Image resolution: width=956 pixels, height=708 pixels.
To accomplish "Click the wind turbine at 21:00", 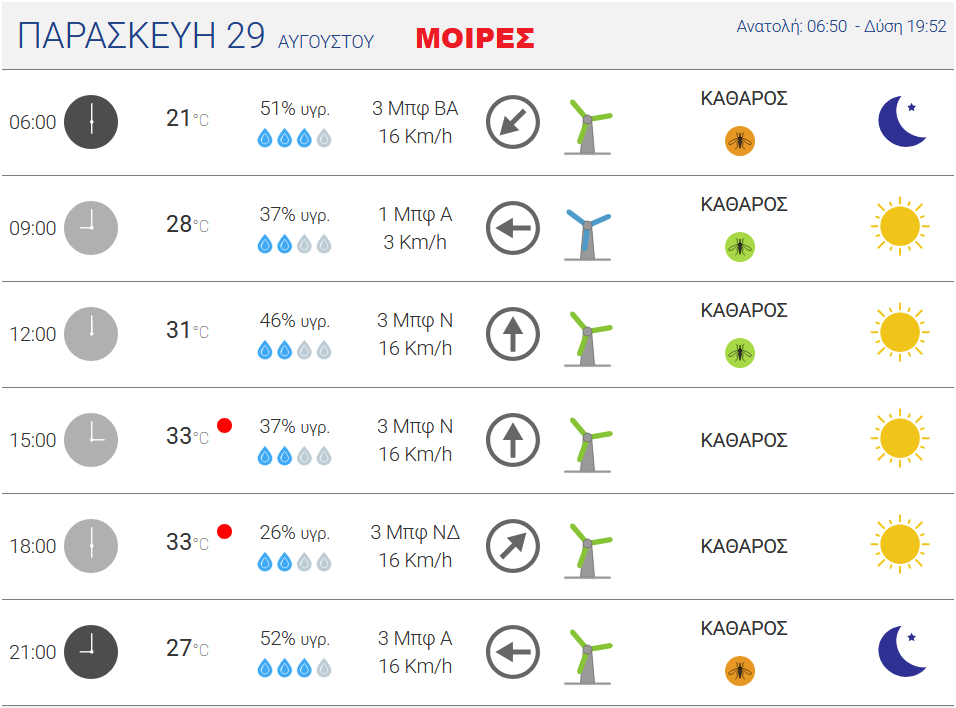I will coord(588,657).
